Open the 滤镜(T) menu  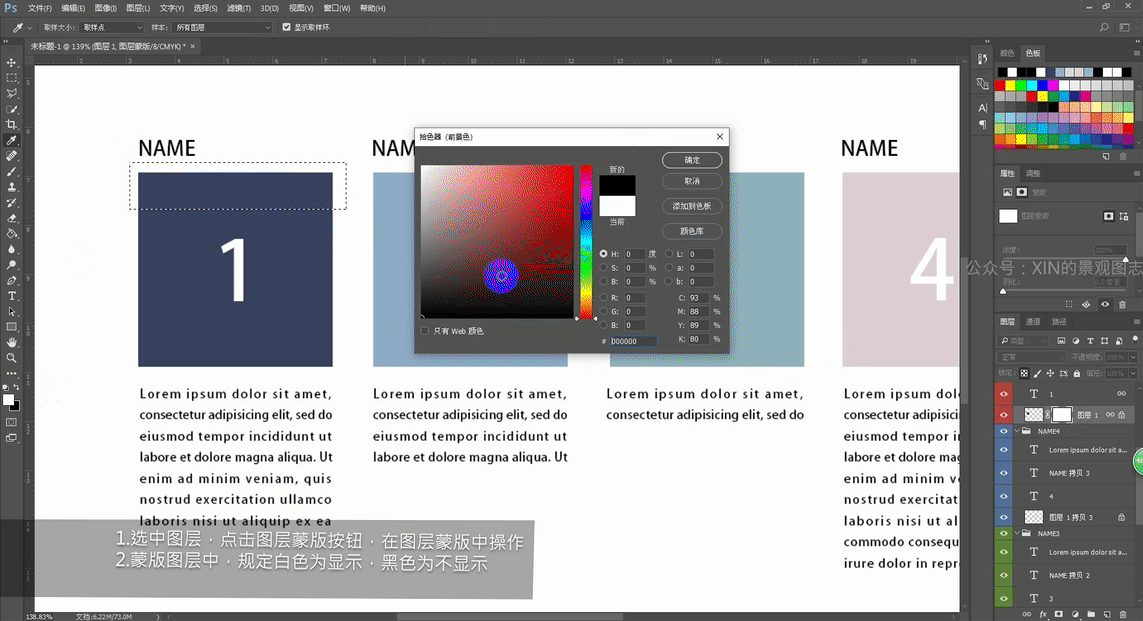pyautogui.click(x=238, y=8)
